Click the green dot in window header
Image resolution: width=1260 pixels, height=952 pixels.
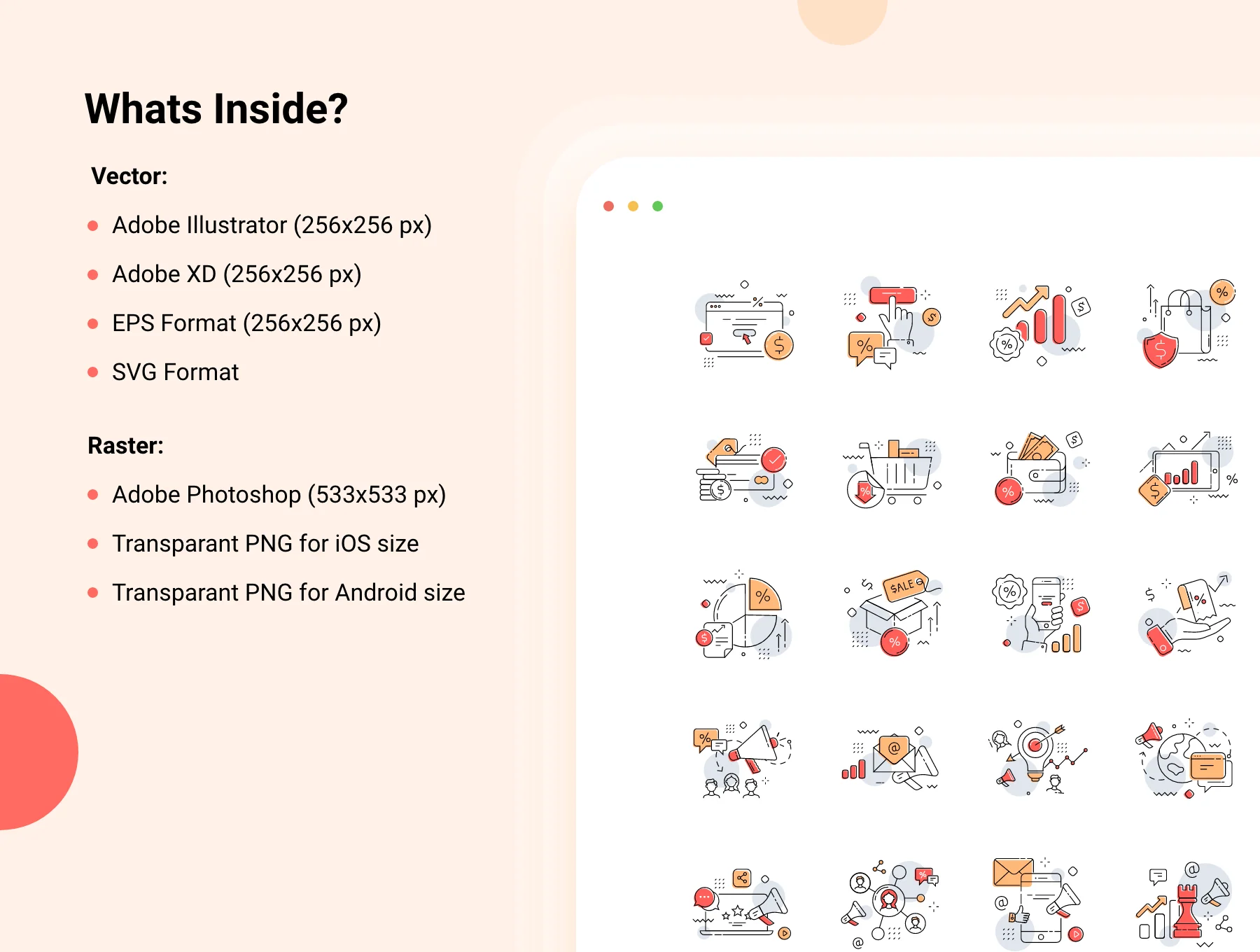tap(657, 206)
